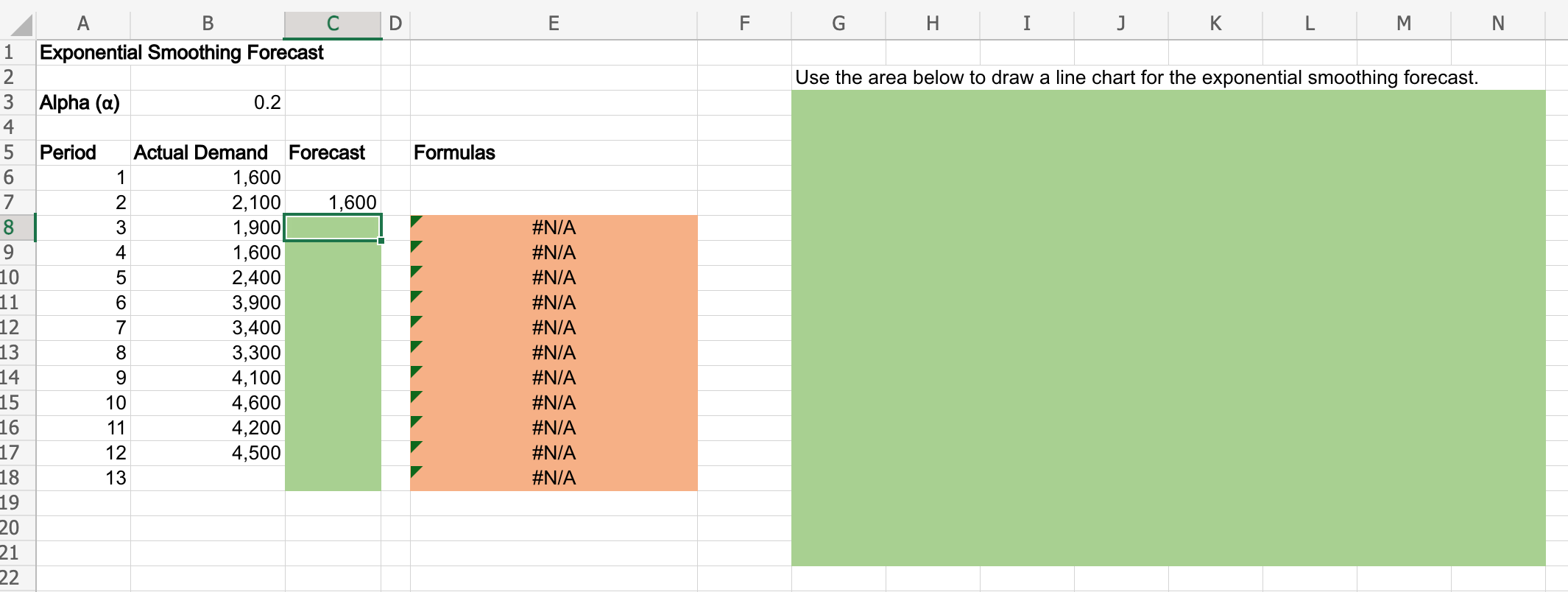Select the cell with forecast value 1,600
Image resolution: width=1568 pixels, height=592 pixels.
point(332,202)
